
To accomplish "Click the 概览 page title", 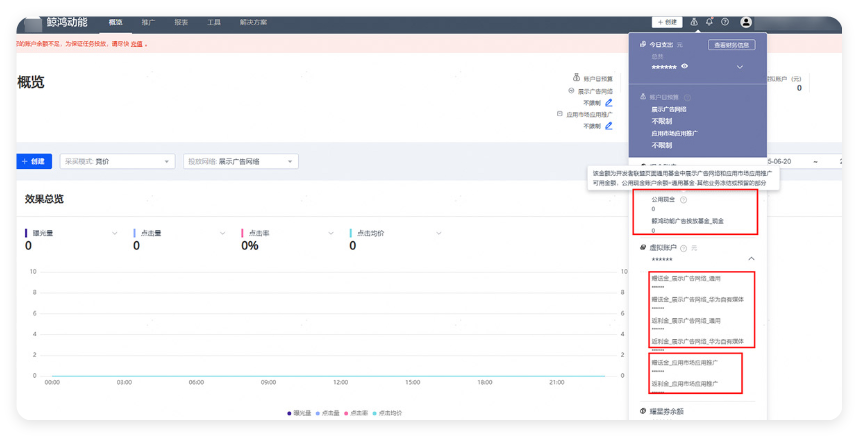I will tap(31, 82).
